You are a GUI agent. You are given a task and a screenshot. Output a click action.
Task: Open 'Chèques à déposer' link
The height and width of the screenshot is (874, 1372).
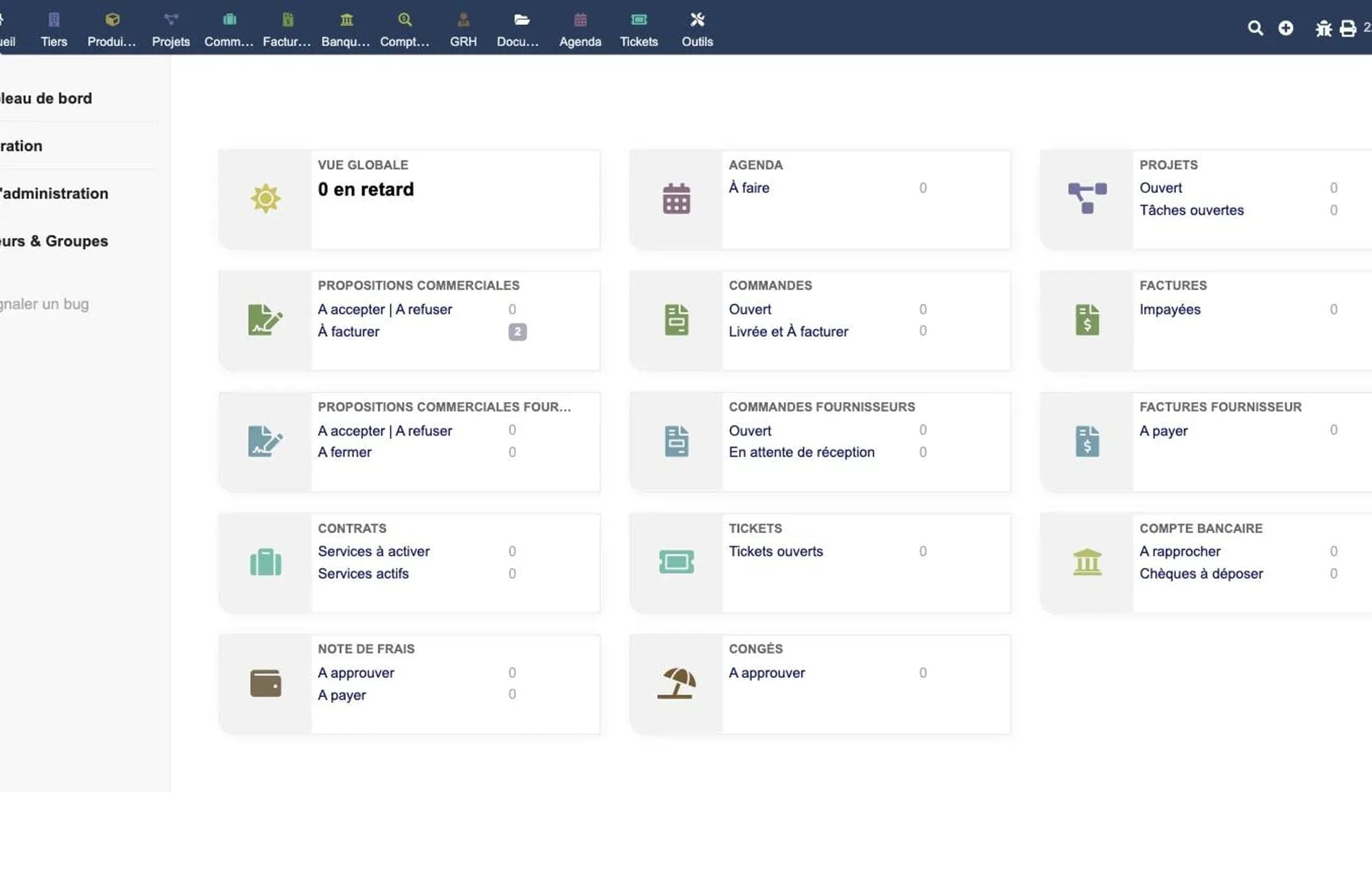(1201, 574)
